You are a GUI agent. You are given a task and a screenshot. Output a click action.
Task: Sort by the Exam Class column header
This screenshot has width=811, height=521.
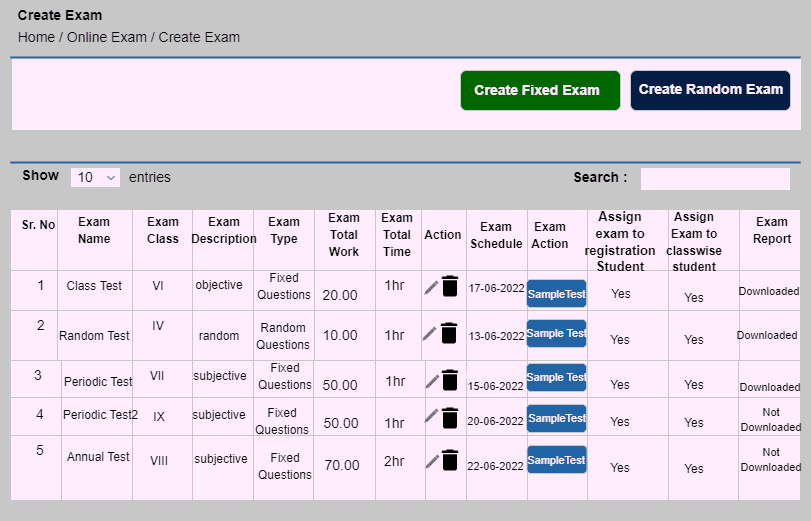click(162, 230)
